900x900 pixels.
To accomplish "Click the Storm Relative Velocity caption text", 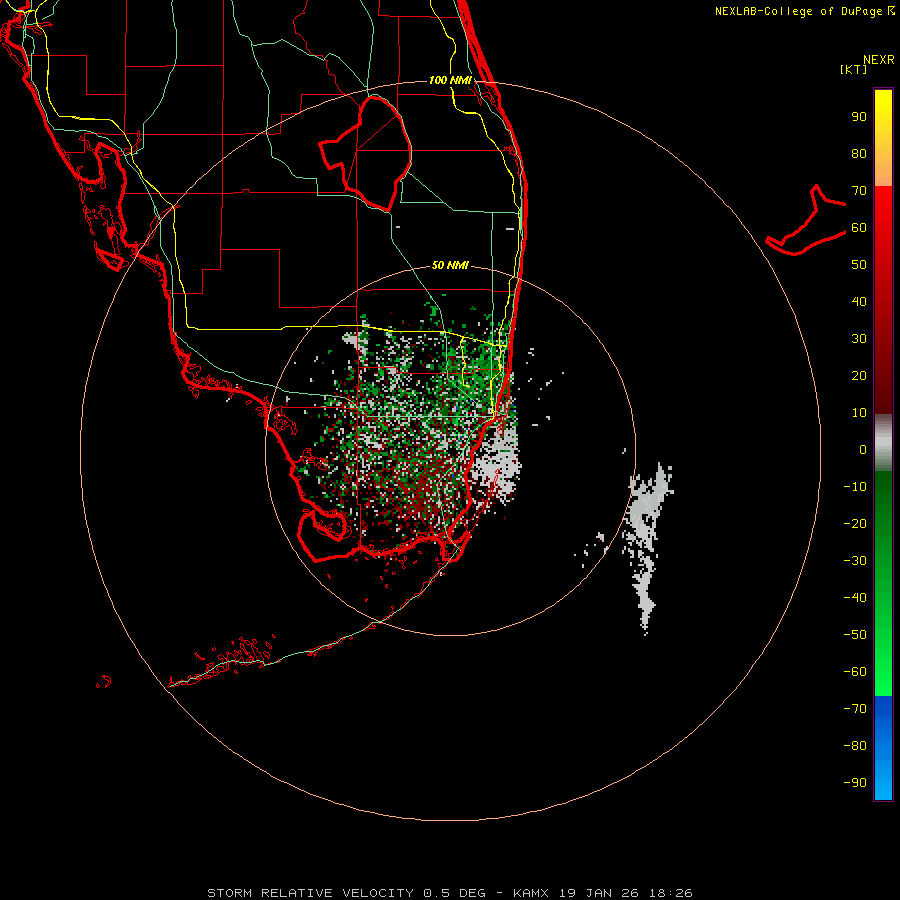I will click(449, 893).
